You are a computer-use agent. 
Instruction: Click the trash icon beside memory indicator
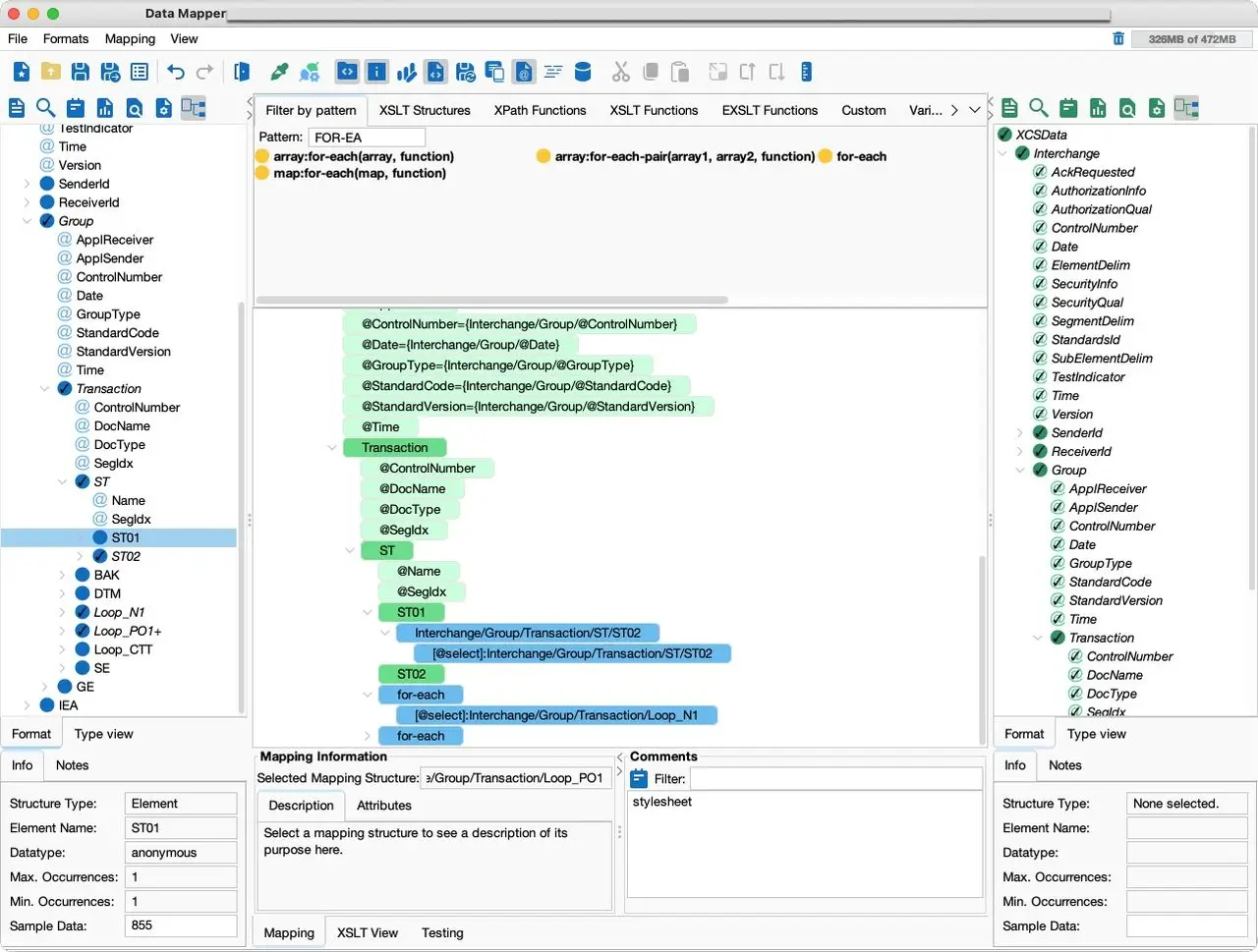pos(1118,38)
